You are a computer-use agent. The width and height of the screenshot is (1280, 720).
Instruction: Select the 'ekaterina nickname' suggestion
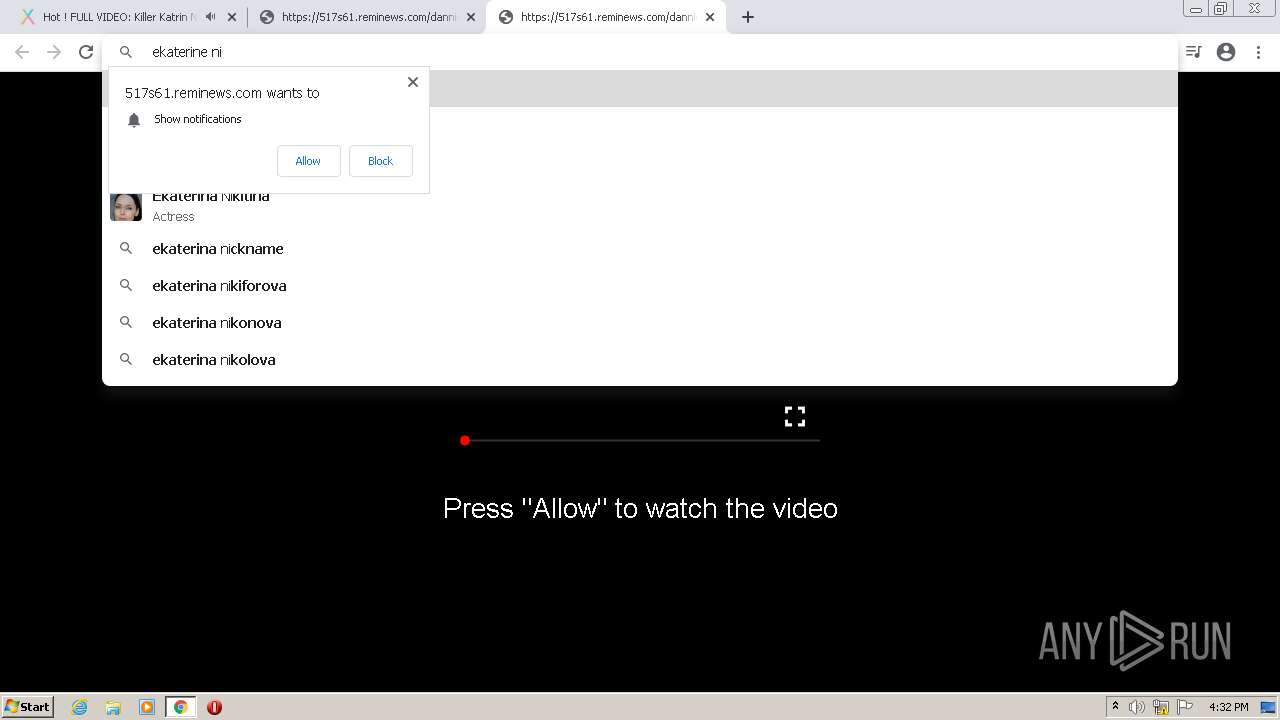click(x=640, y=249)
